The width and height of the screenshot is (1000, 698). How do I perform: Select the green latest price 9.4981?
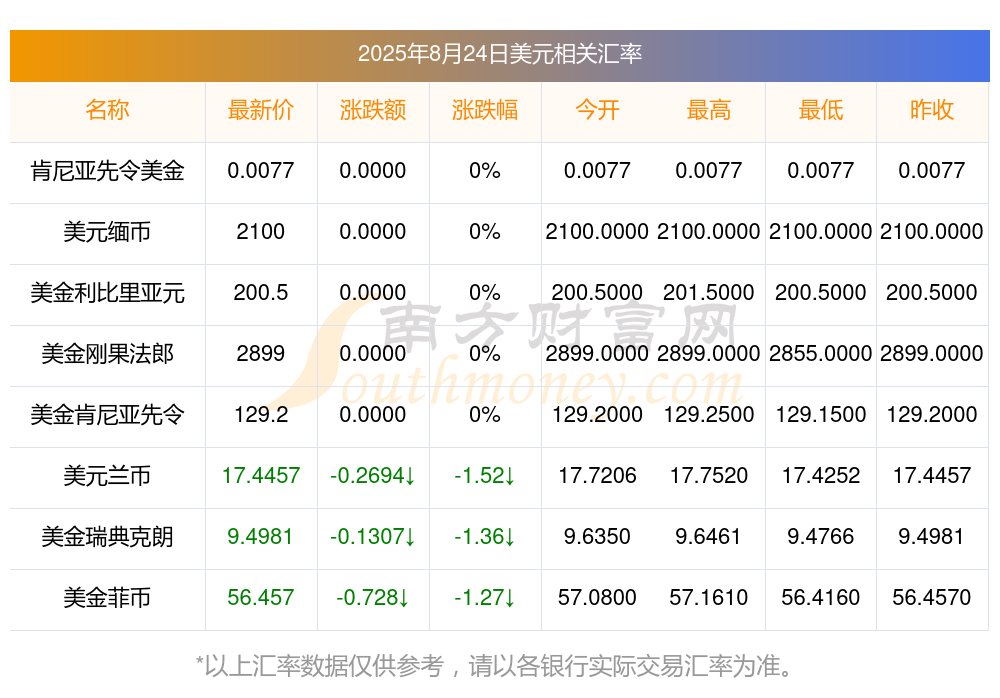coord(261,537)
